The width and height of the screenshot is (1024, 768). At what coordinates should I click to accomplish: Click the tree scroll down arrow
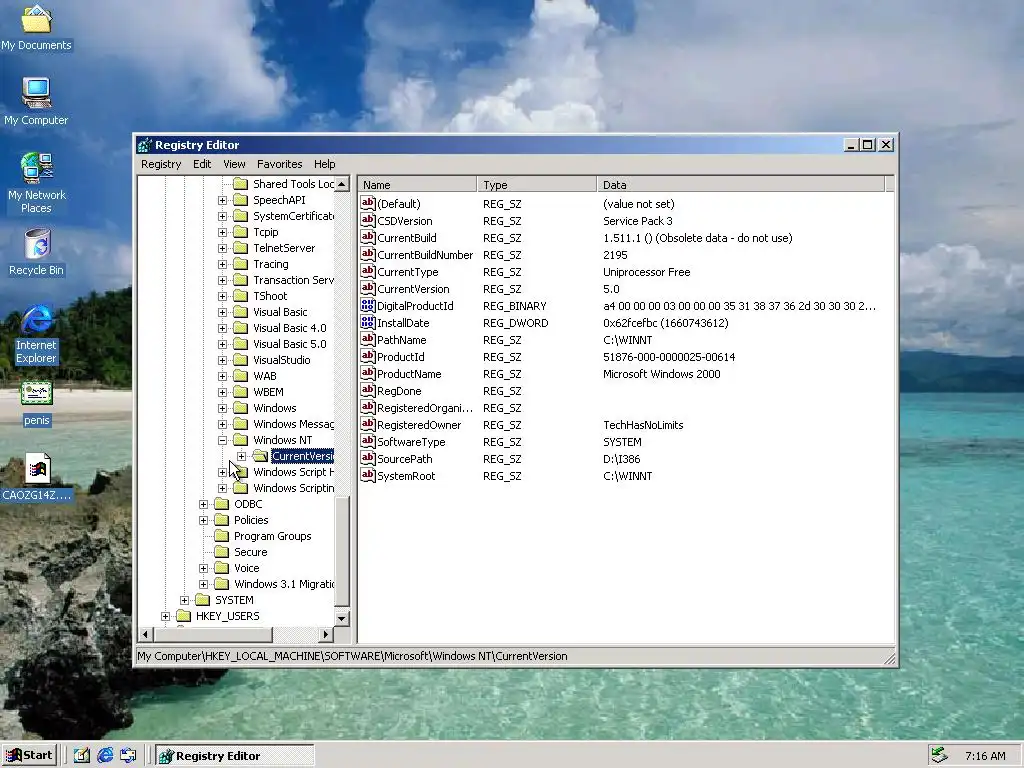[342, 618]
